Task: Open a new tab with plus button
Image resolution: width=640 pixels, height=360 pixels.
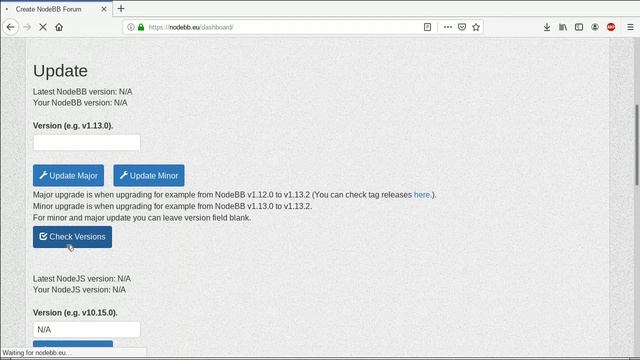Action: click(121, 9)
